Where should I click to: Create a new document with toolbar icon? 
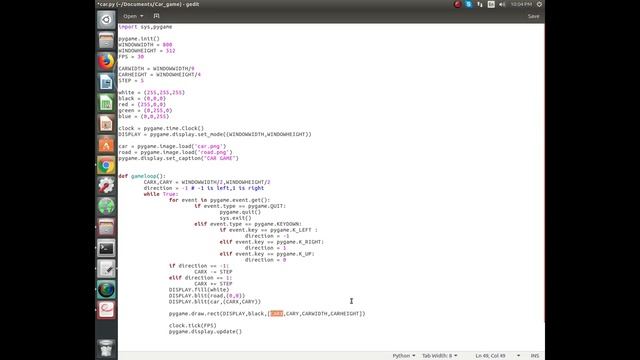coord(156,16)
